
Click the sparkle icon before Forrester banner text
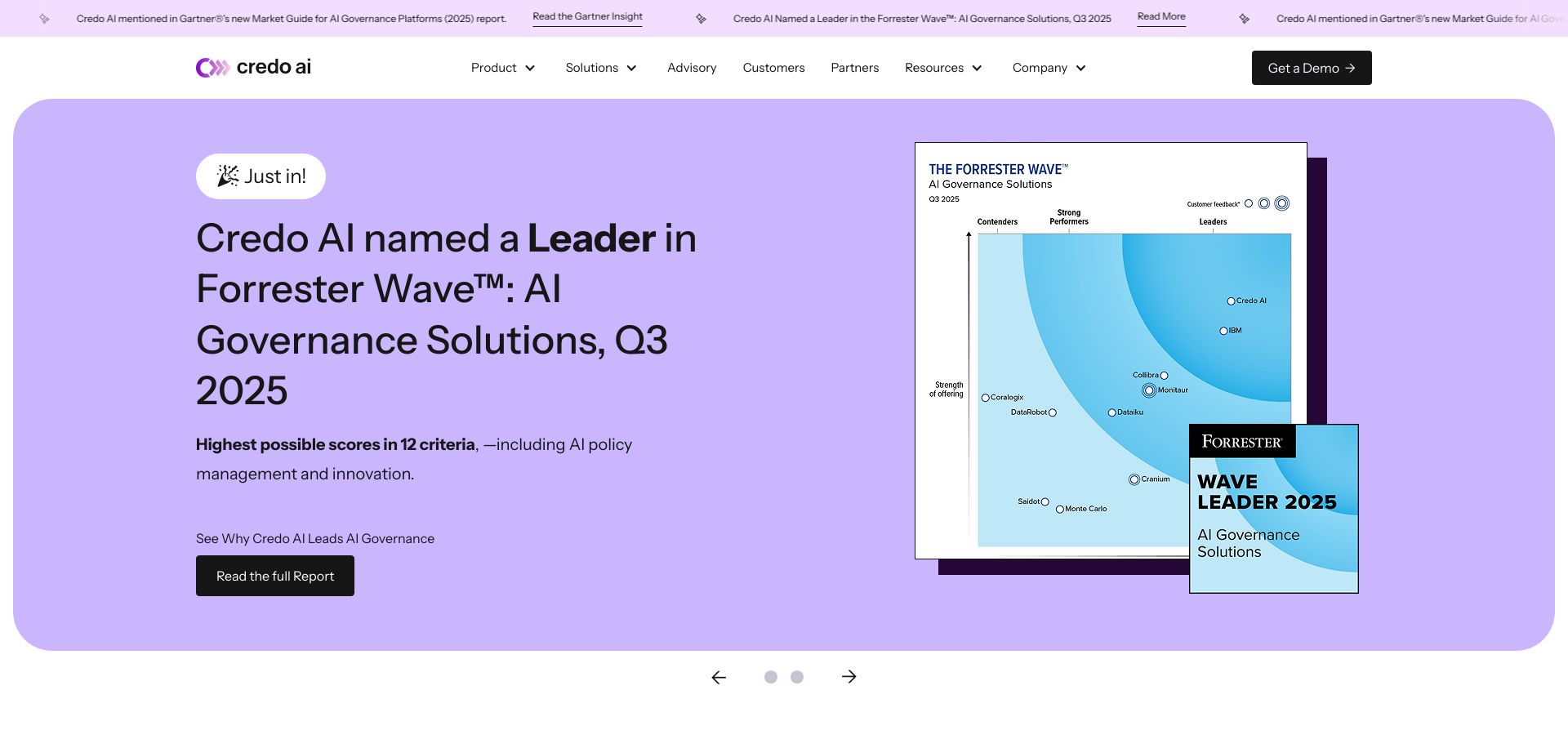[x=701, y=18]
